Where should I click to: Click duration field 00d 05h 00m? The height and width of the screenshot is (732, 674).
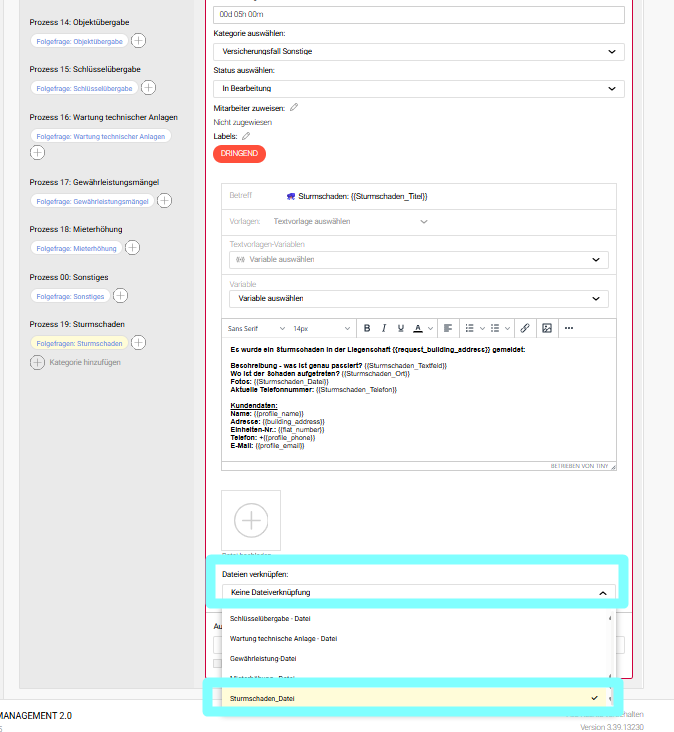coord(419,14)
